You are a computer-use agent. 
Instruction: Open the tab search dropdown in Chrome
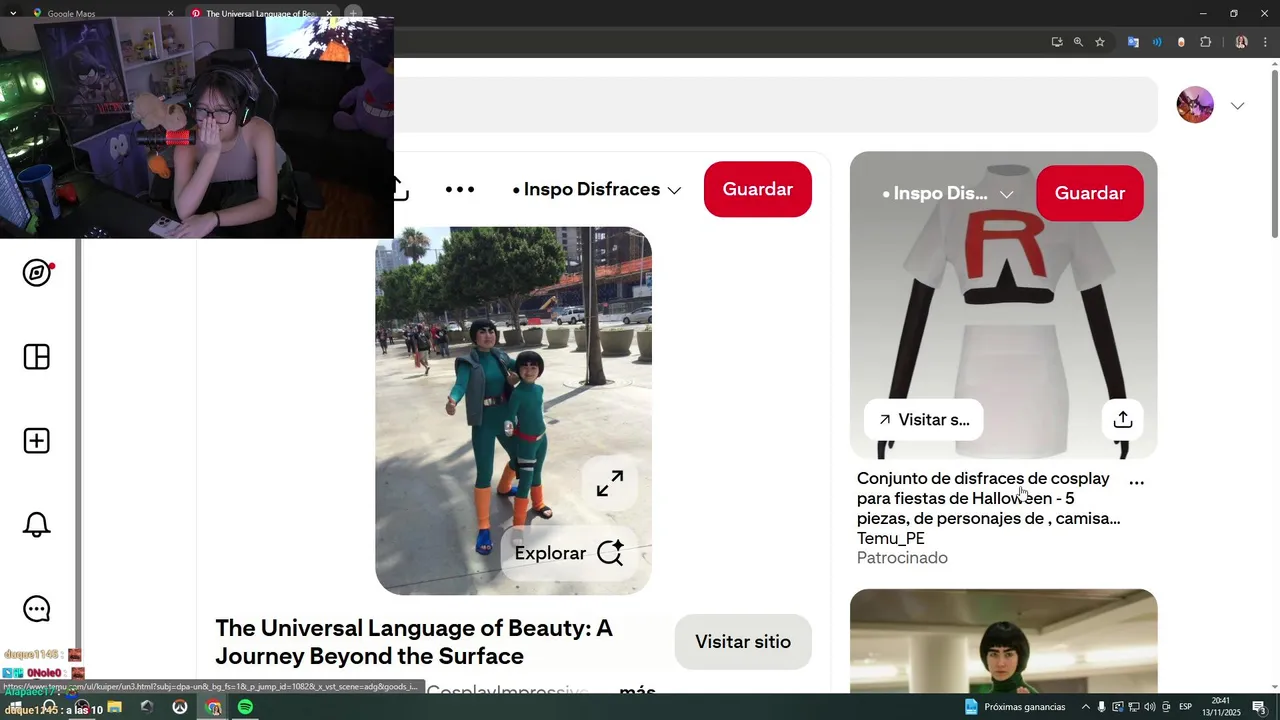13,14
